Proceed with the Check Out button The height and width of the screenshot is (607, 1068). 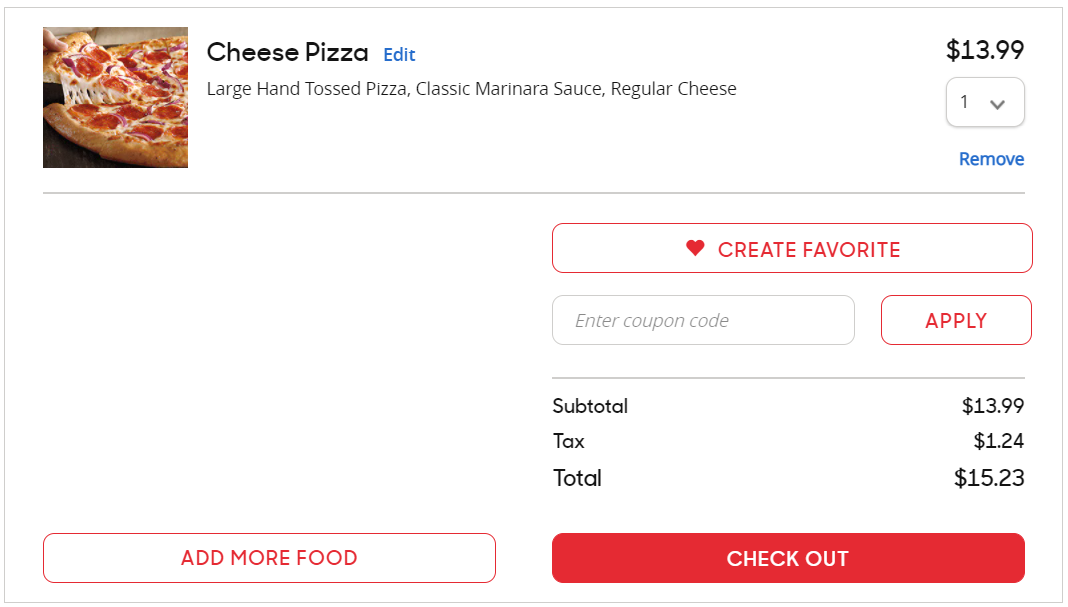click(787, 558)
